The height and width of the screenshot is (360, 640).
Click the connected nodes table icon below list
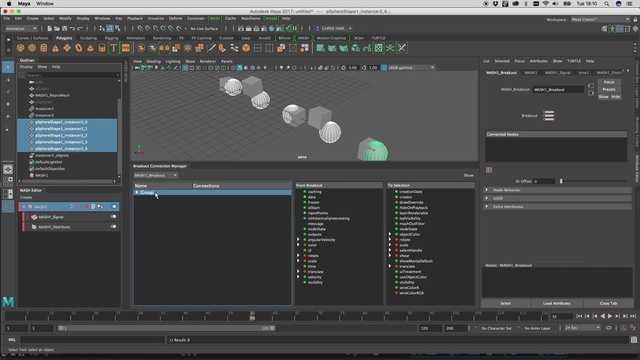coord(489,170)
